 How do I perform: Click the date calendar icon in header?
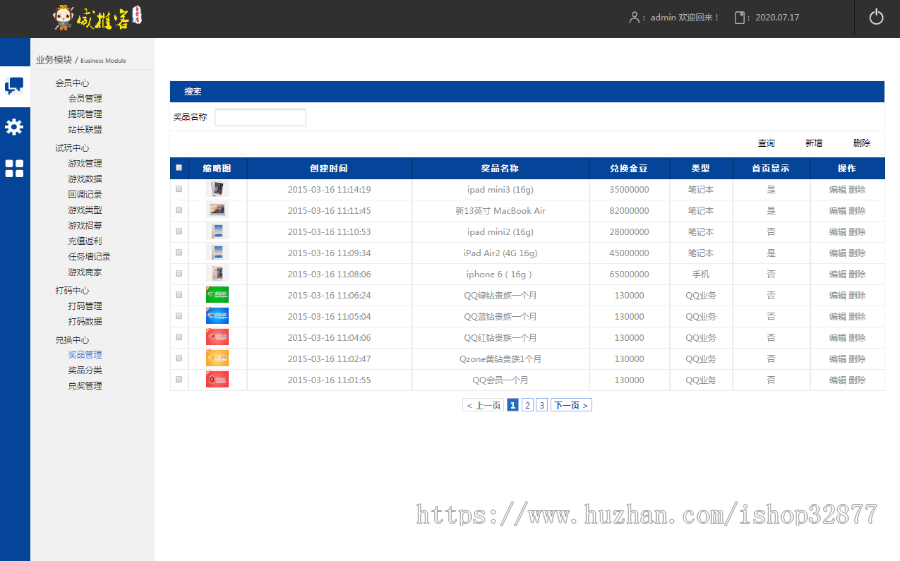(740, 17)
